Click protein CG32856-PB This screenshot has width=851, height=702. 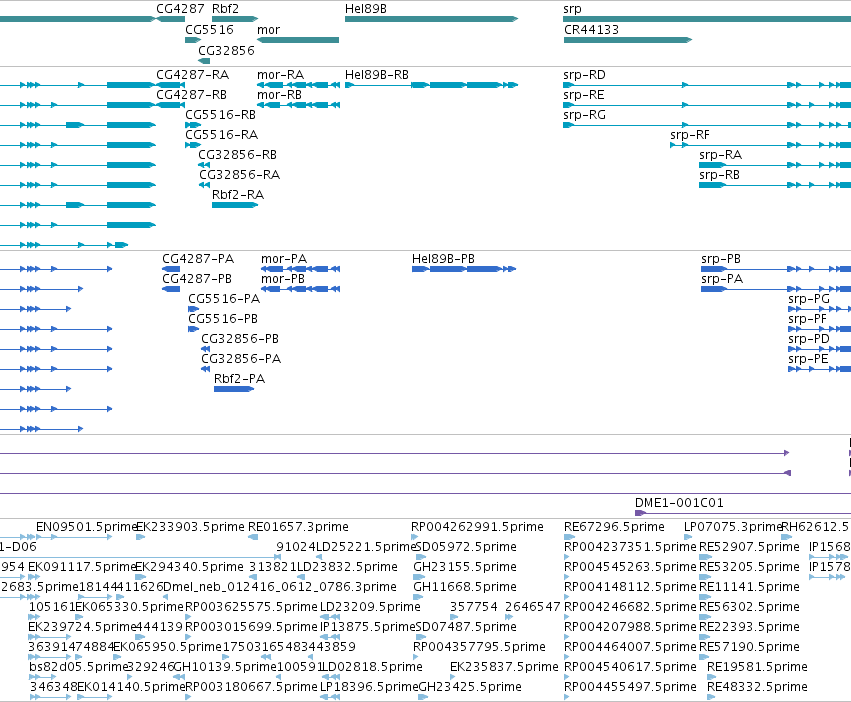206,349
